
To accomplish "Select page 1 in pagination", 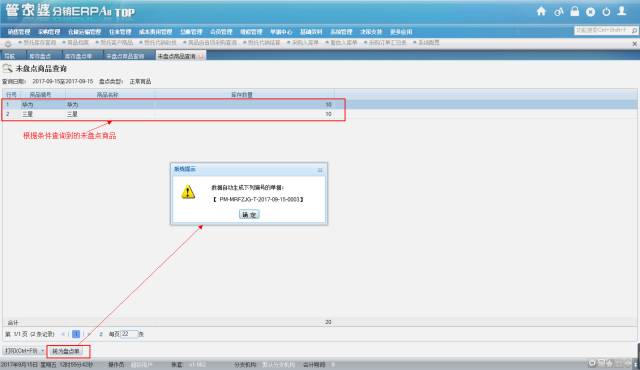I will pos(76,334).
